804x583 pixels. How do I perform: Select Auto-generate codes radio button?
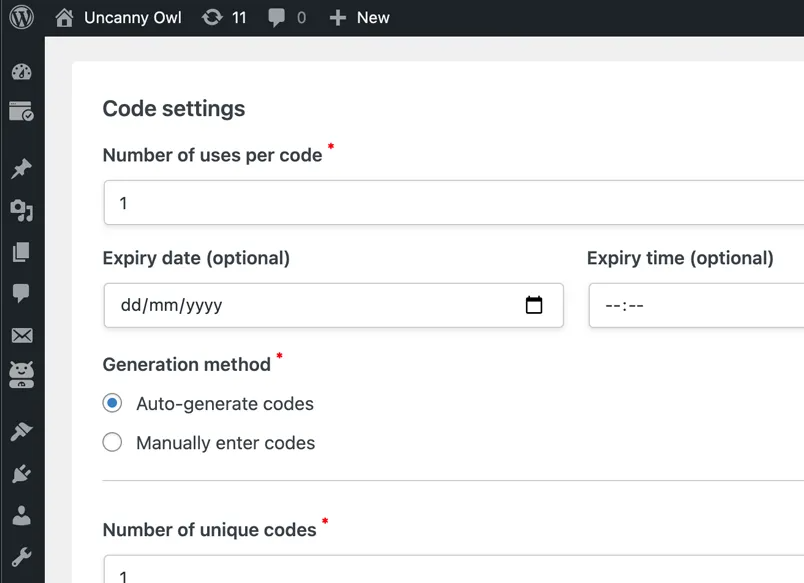click(112, 404)
